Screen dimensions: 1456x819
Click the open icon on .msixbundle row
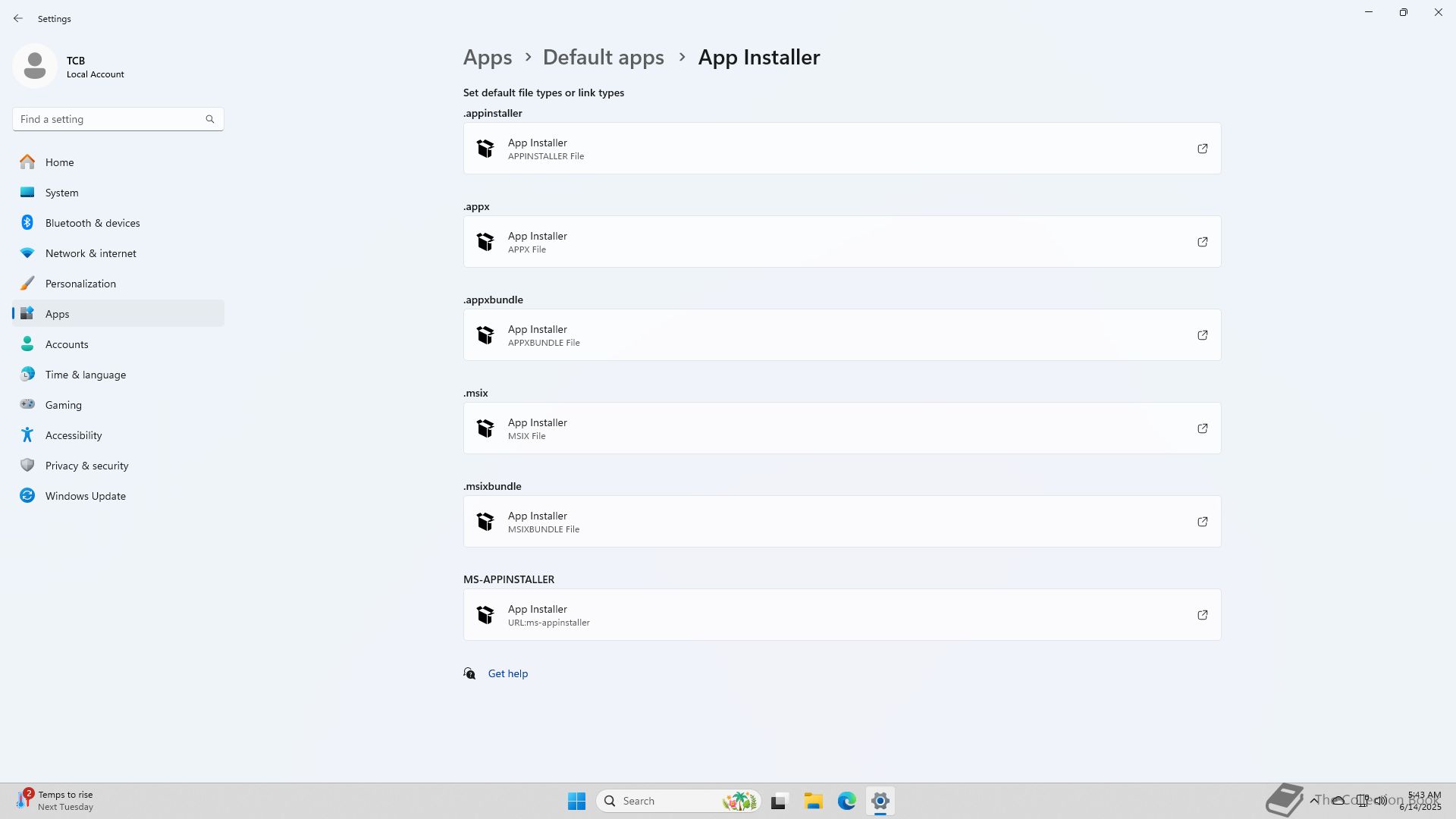[x=1202, y=522]
